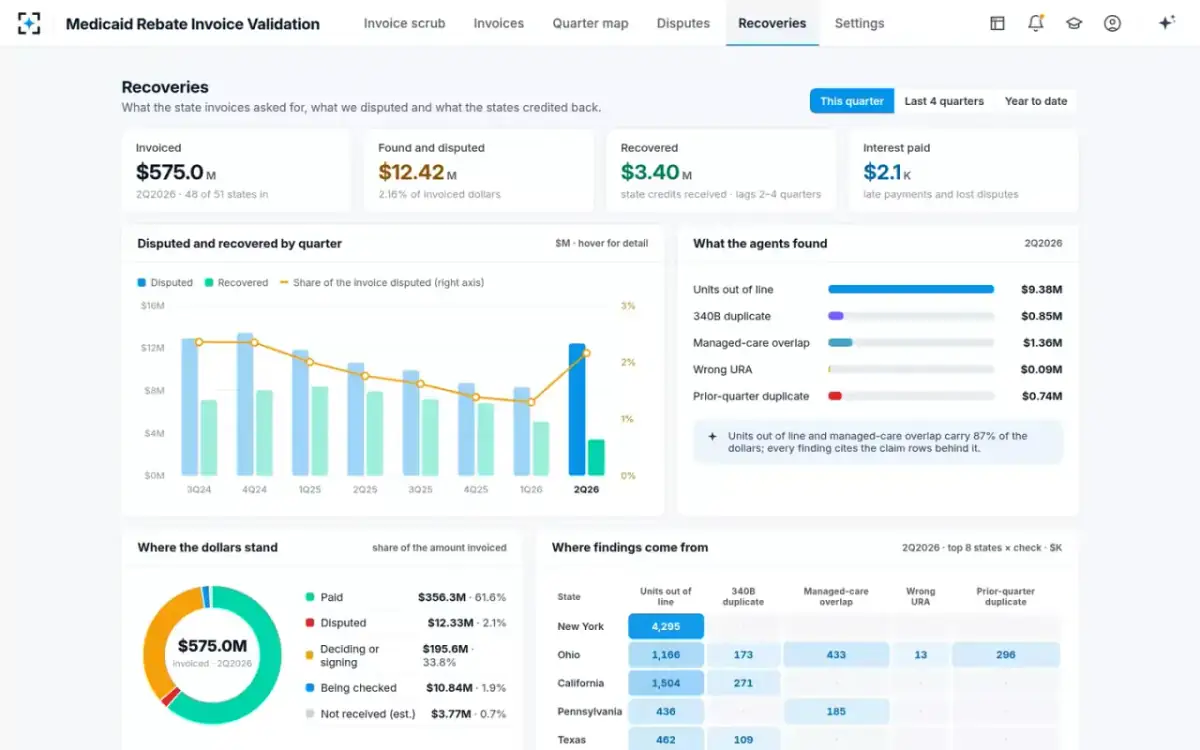Toggle the Recovered legend swatch in the chart
Viewport: 1200px width, 750px height.
(x=209, y=283)
